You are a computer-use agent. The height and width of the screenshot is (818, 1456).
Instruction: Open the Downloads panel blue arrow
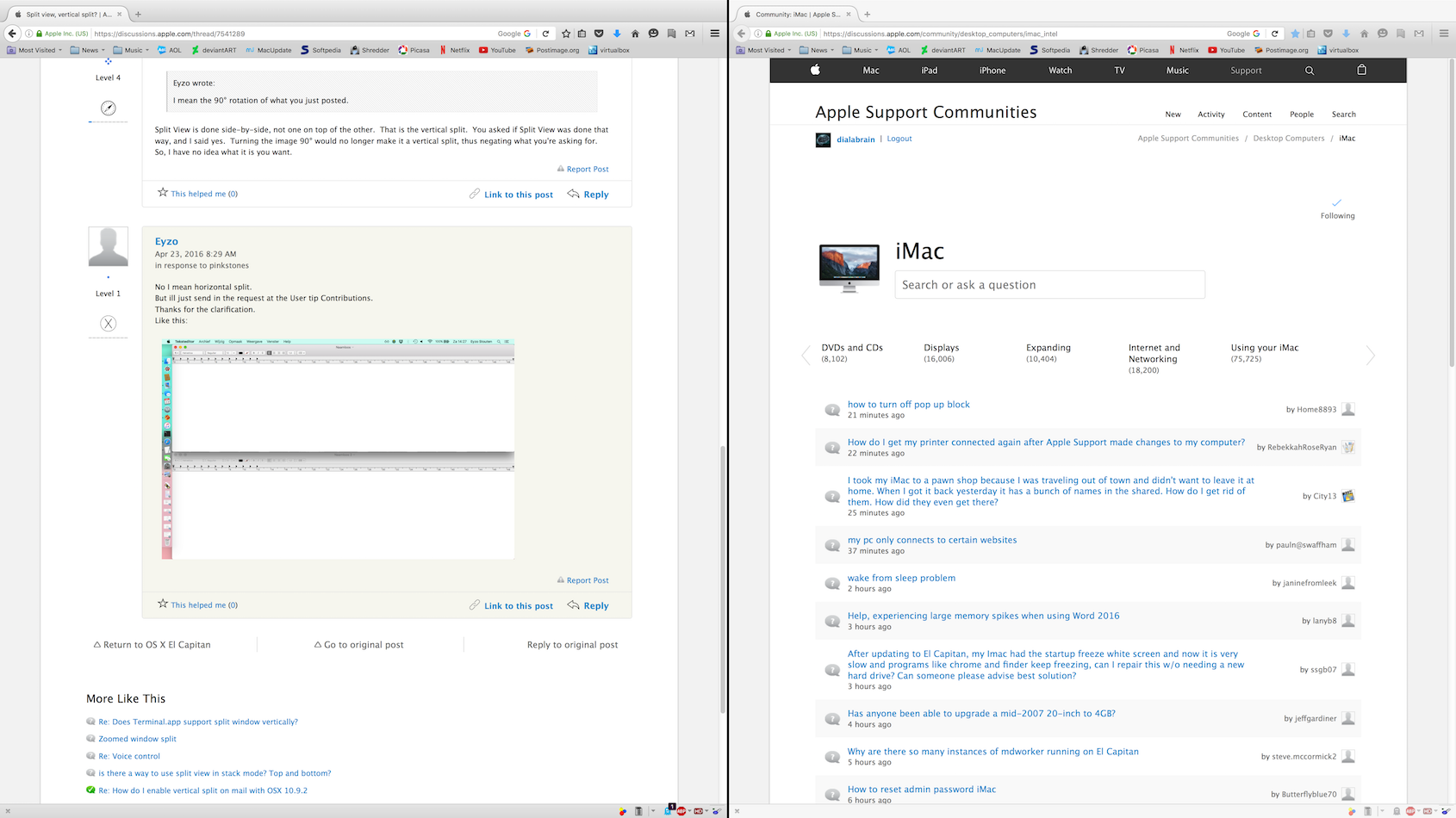coord(615,33)
